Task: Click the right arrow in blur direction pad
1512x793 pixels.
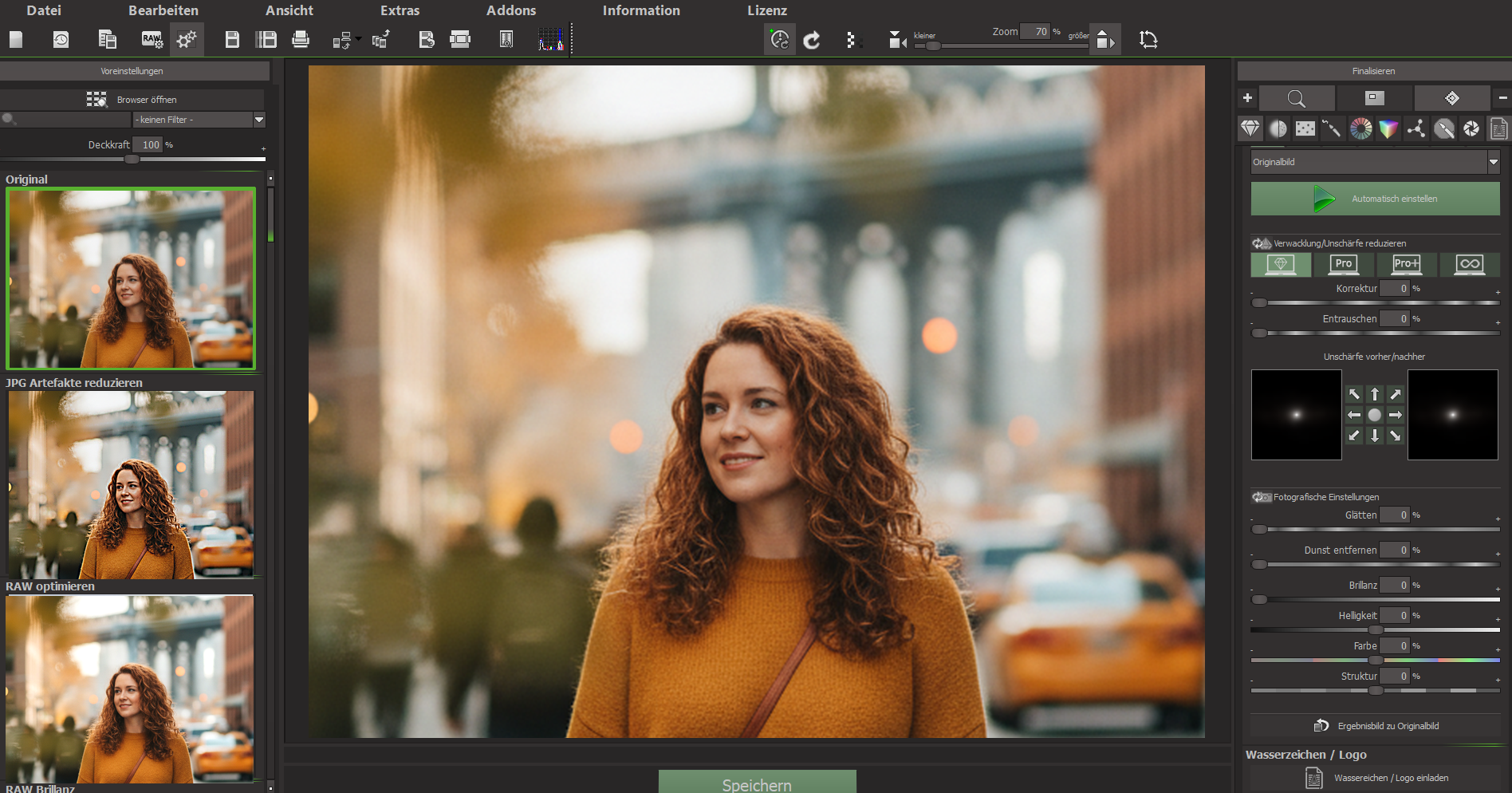Action: coord(1396,415)
